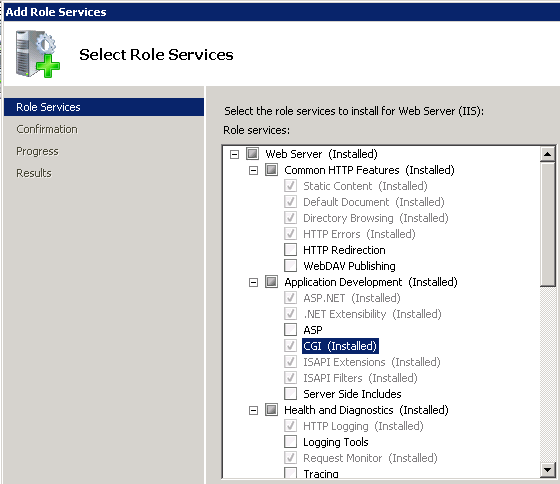Click the ASP.NET installed checkbox
This screenshot has width=560, height=484.
click(x=290, y=298)
